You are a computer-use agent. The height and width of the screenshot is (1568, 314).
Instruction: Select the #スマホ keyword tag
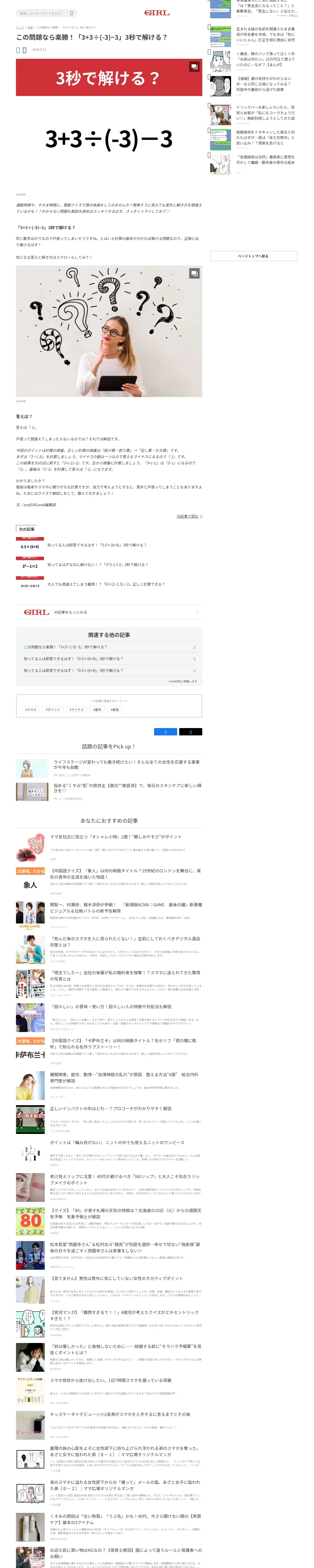pyautogui.click(x=31, y=710)
